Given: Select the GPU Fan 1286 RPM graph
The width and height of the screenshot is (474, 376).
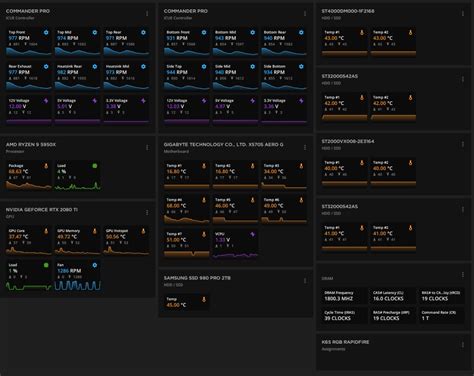Looking at the screenshot, I should tap(77, 285).
